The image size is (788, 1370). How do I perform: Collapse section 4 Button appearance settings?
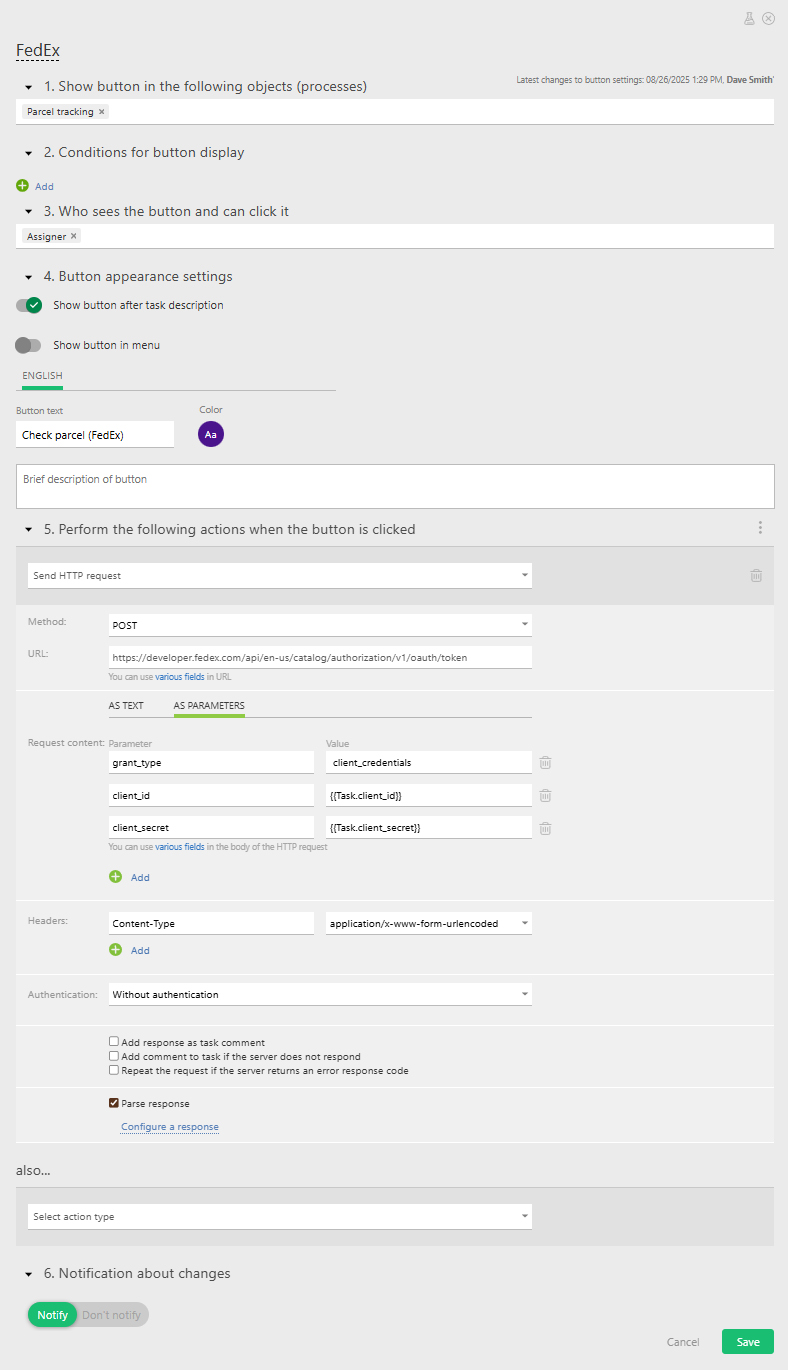29,277
